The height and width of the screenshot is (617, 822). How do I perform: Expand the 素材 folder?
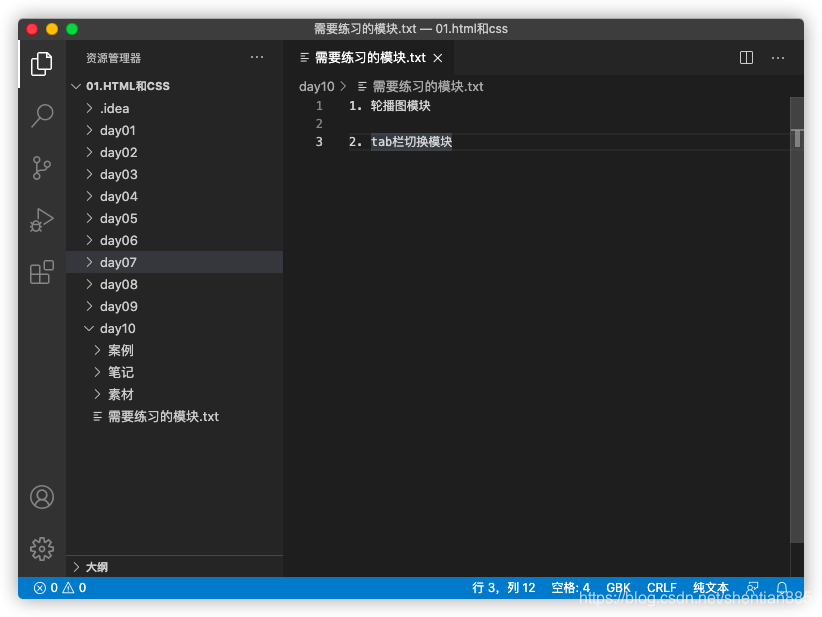click(x=120, y=394)
